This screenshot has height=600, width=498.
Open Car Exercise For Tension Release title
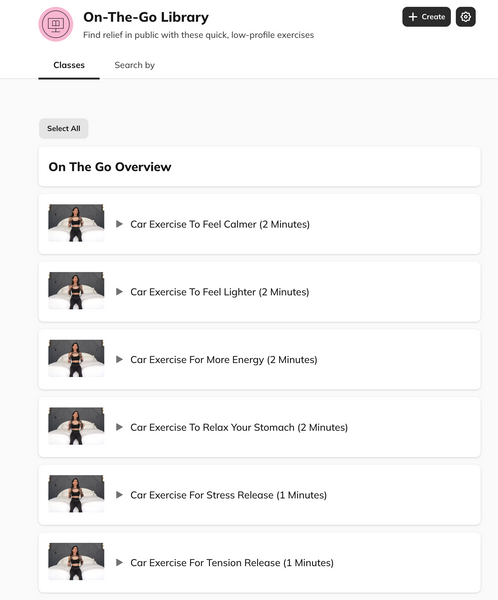232,563
